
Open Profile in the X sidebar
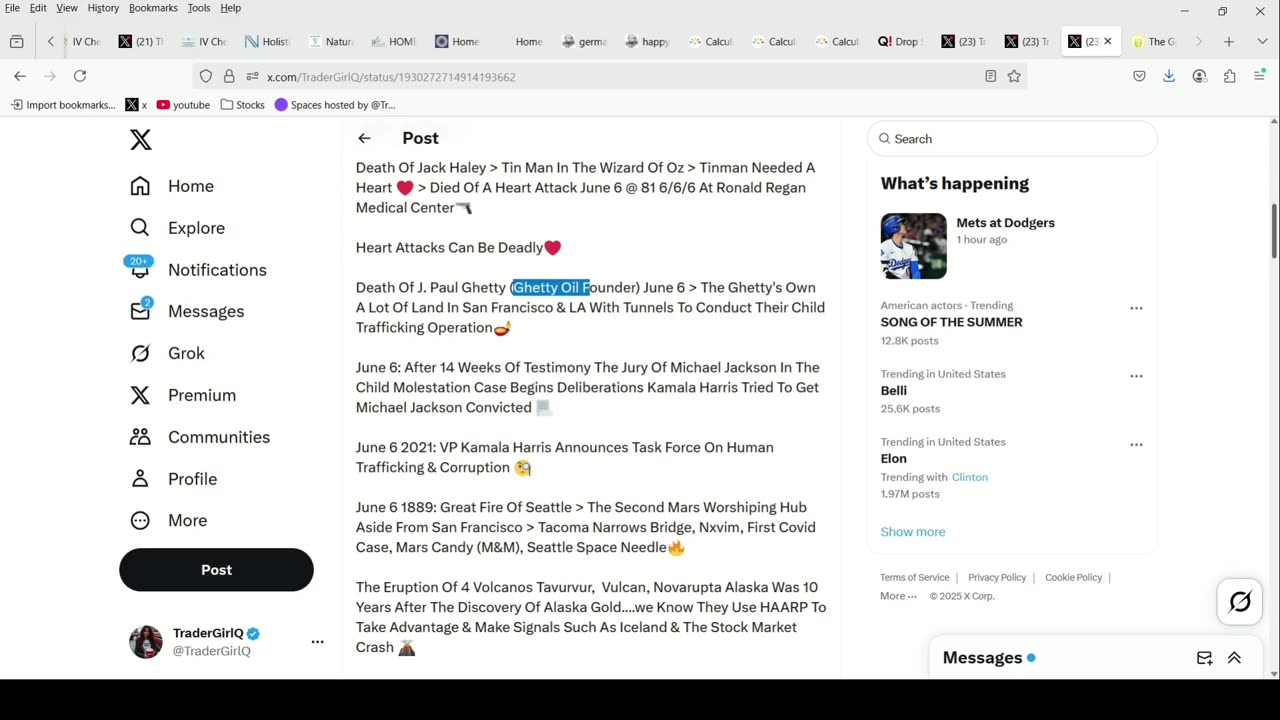tap(173, 479)
